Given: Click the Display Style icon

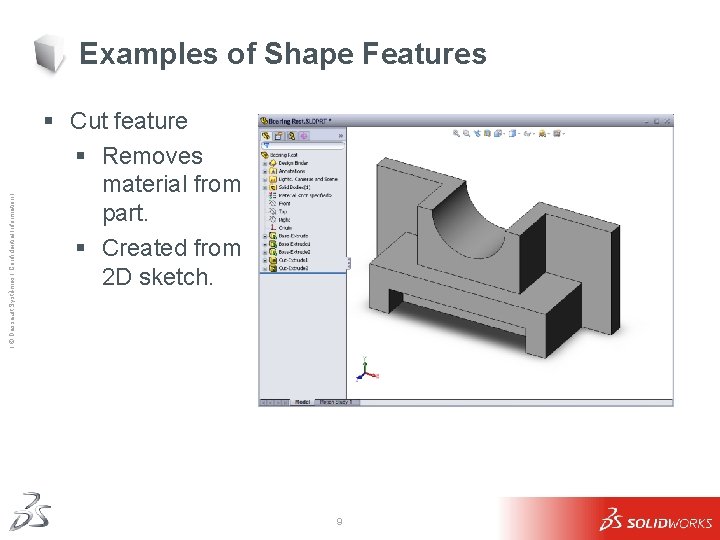Looking at the screenshot, I should click(512, 134).
